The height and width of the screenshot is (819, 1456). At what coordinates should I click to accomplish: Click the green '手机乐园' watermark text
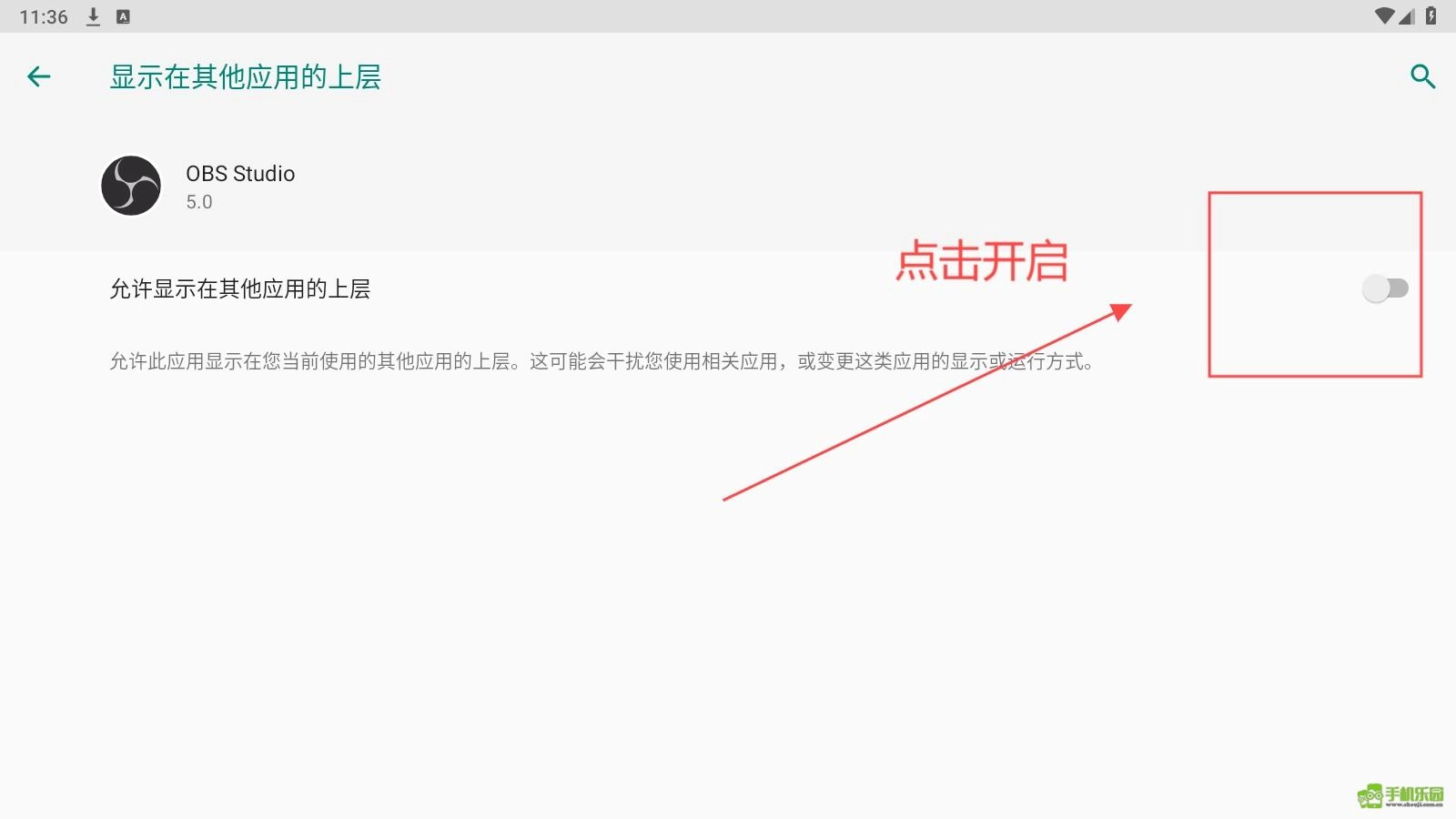pyautogui.click(x=1414, y=794)
